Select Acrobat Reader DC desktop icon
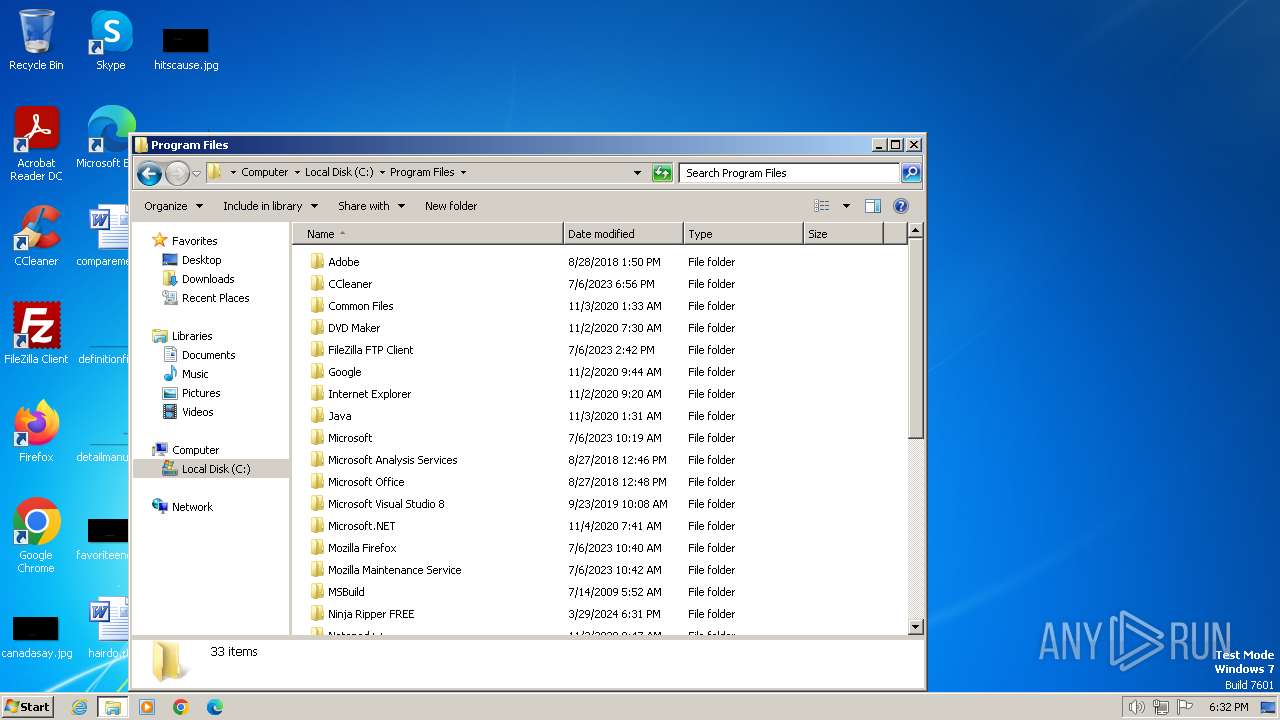This screenshot has width=1280, height=720. (36, 145)
